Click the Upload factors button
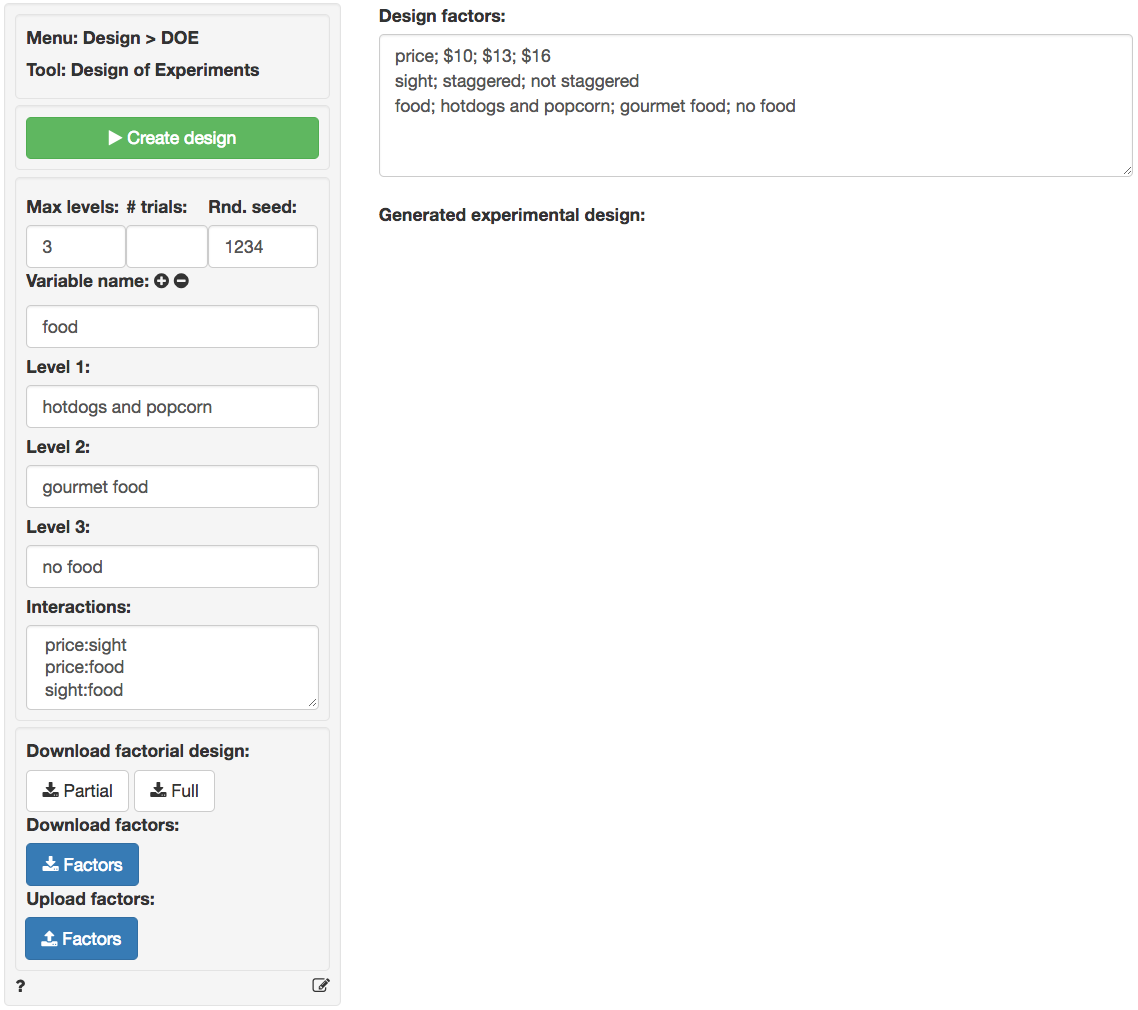The height and width of the screenshot is (1010, 1138). pos(81,939)
